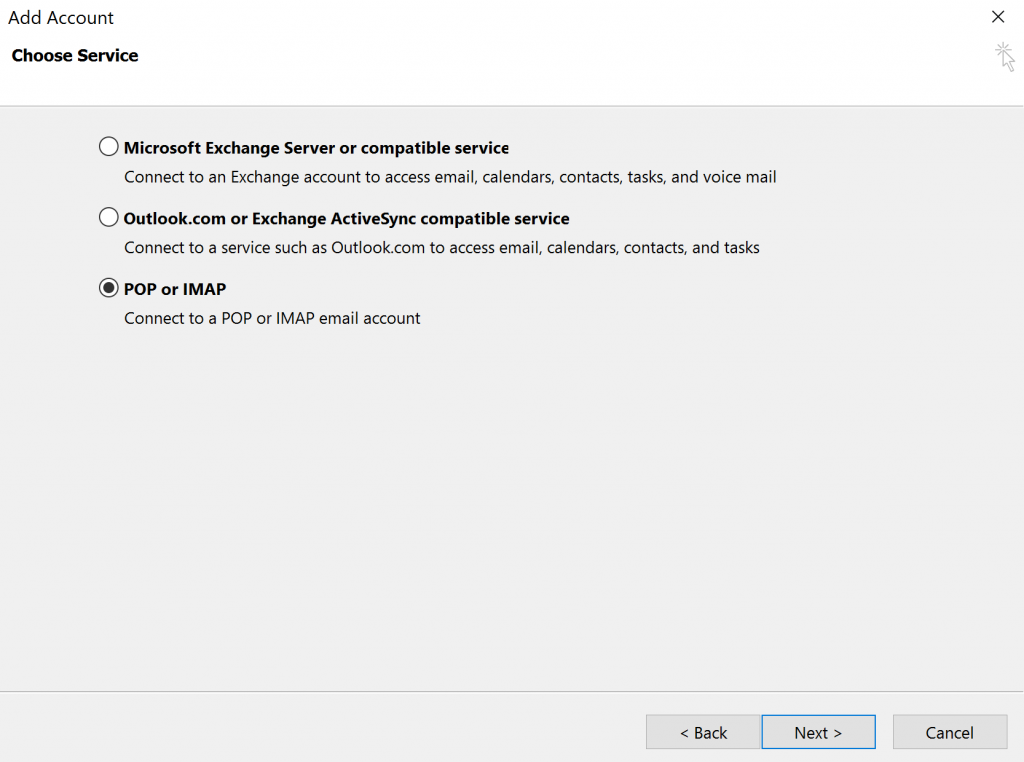Click the Exchange Server bold heading text
Viewport: 1024px width, 762px height.
click(316, 147)
